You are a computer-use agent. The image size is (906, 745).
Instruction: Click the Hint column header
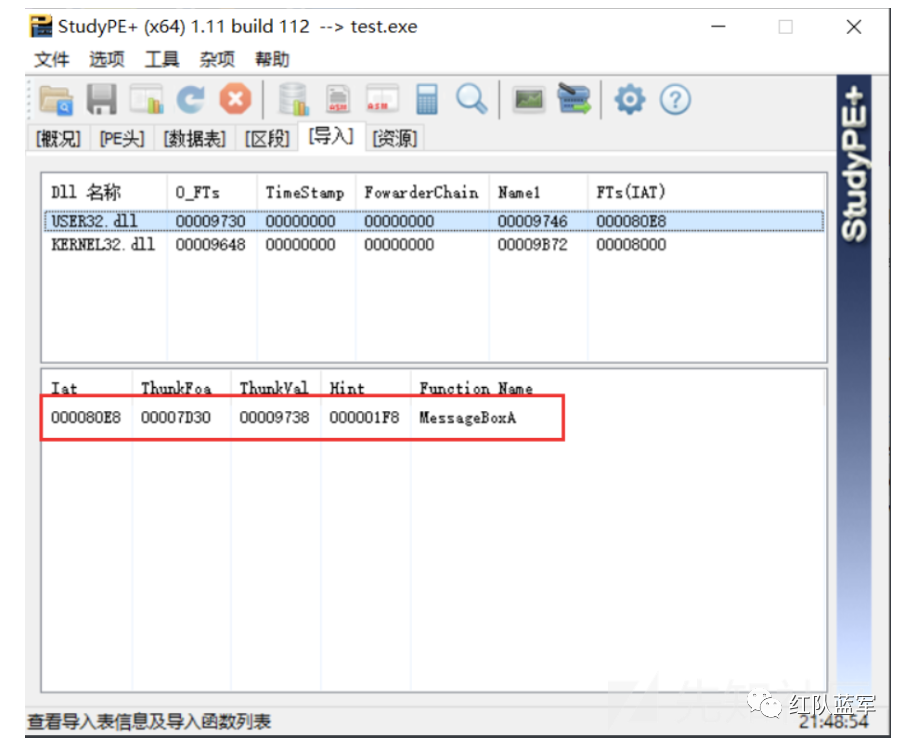[365, 387]
